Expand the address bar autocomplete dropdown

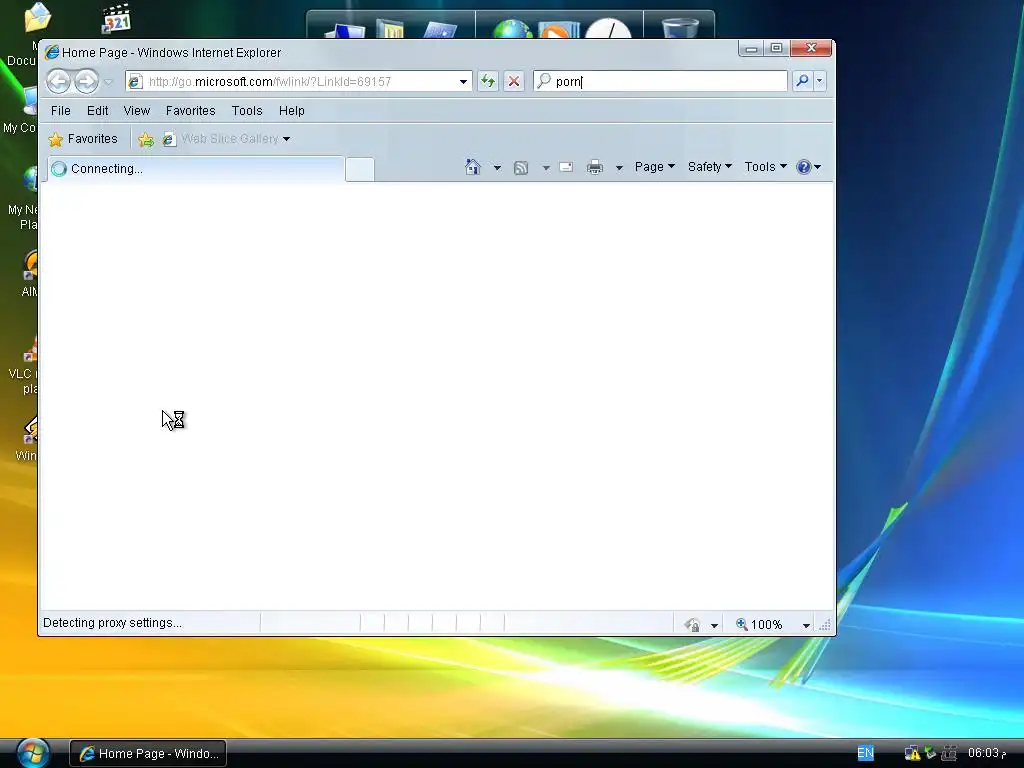point(463,82)
